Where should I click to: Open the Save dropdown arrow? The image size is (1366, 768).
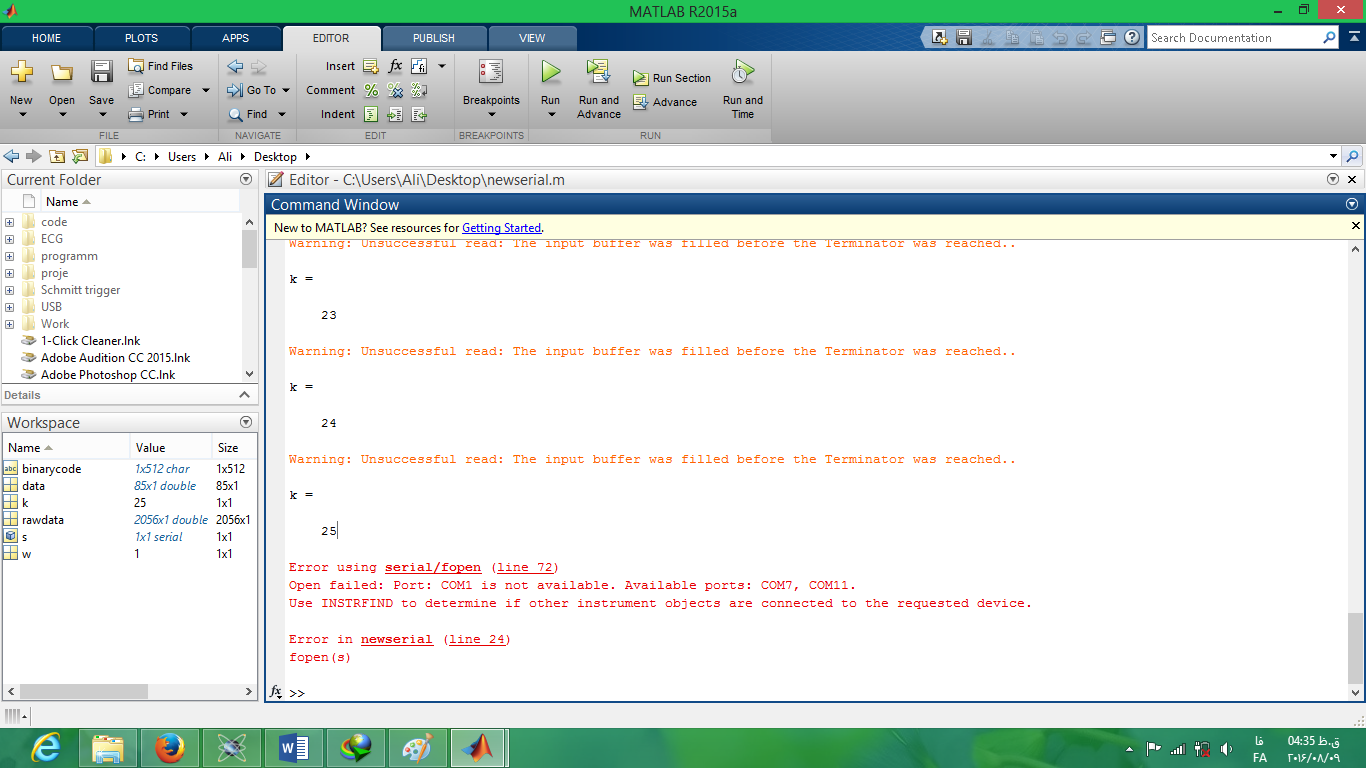(101, 114)
